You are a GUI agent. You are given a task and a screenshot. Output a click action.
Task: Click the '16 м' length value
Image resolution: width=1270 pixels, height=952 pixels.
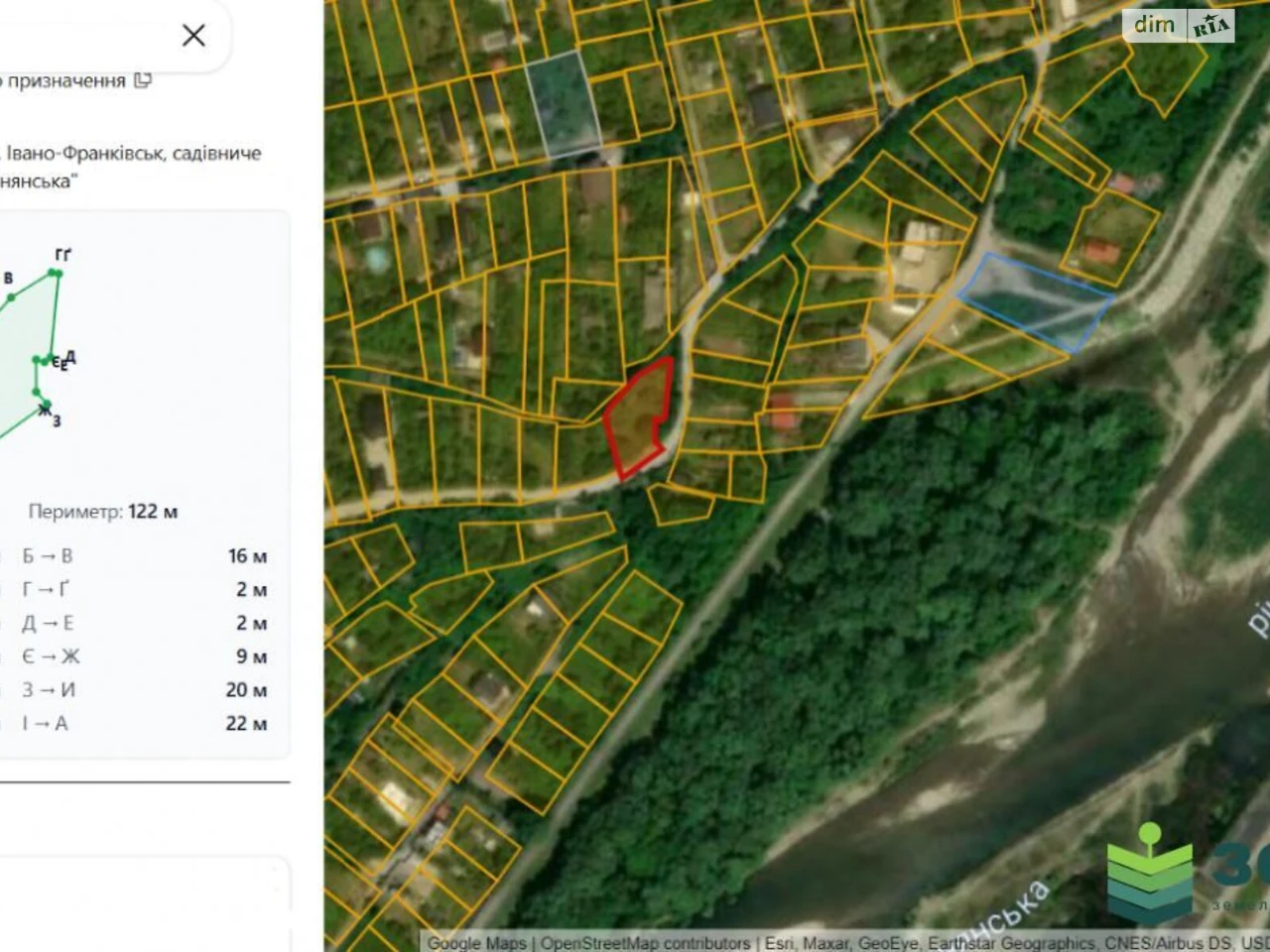(247, 556)
